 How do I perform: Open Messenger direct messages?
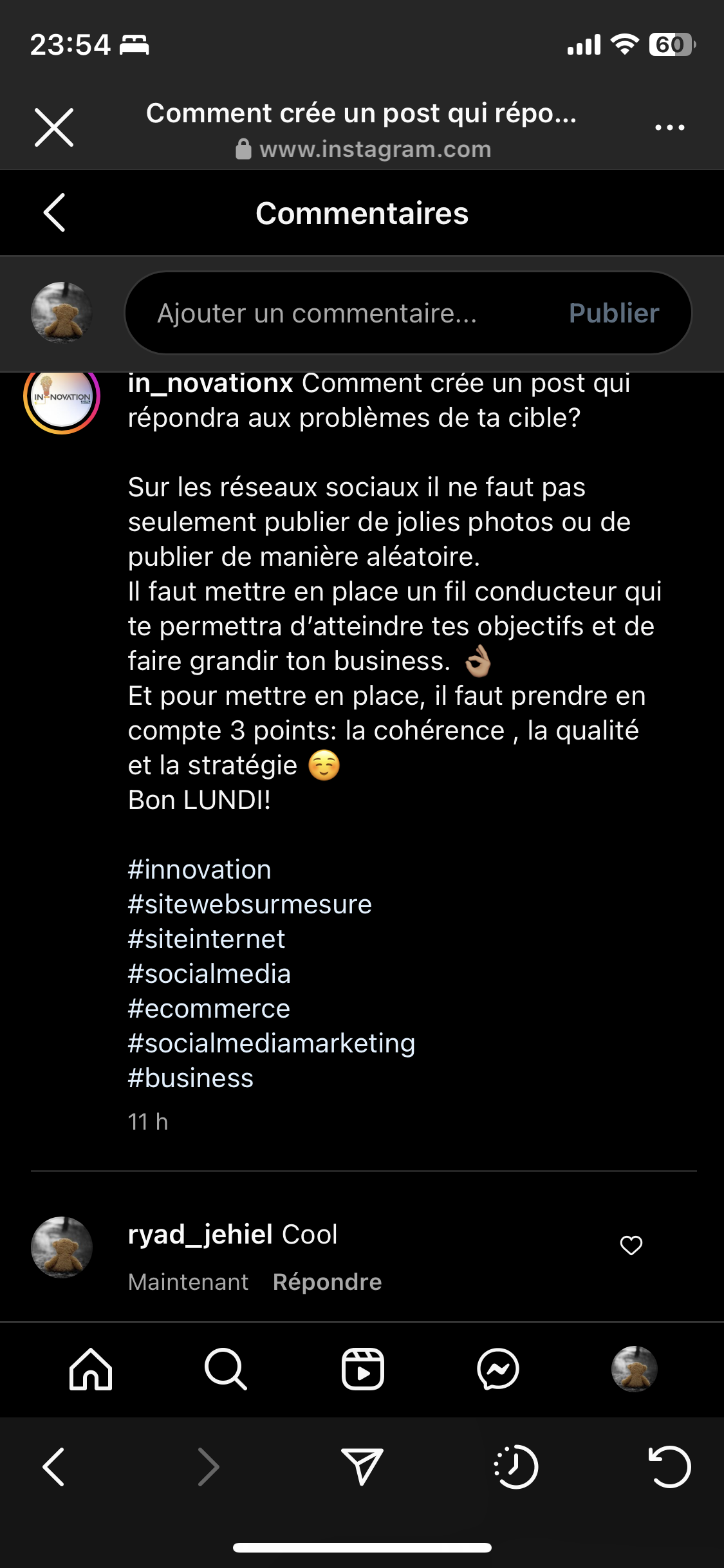(x=498, y=1369)
